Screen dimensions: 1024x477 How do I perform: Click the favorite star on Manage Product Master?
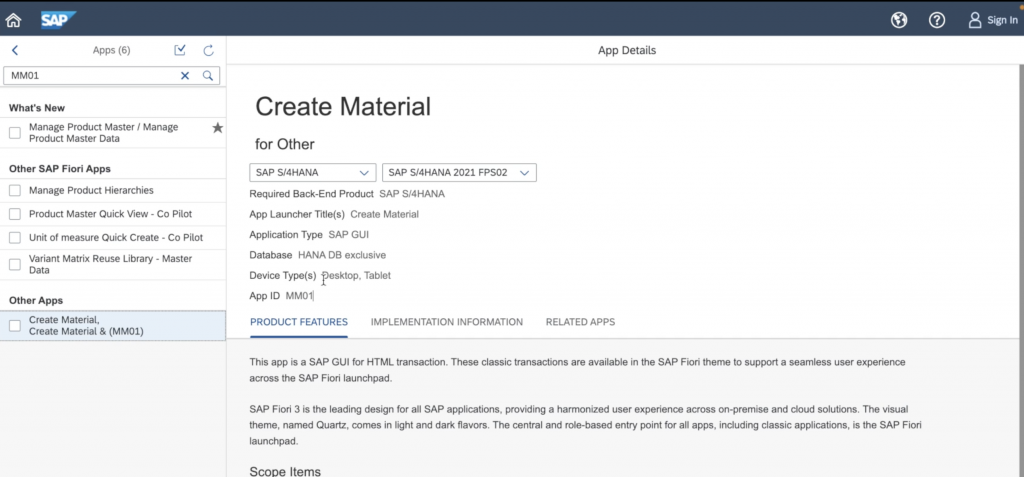pyautogui.click(x=218, y=128)
